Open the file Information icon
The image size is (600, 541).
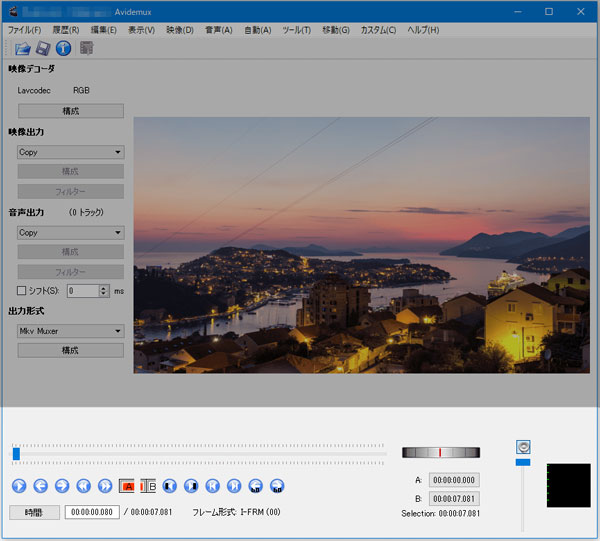point(63,48)
